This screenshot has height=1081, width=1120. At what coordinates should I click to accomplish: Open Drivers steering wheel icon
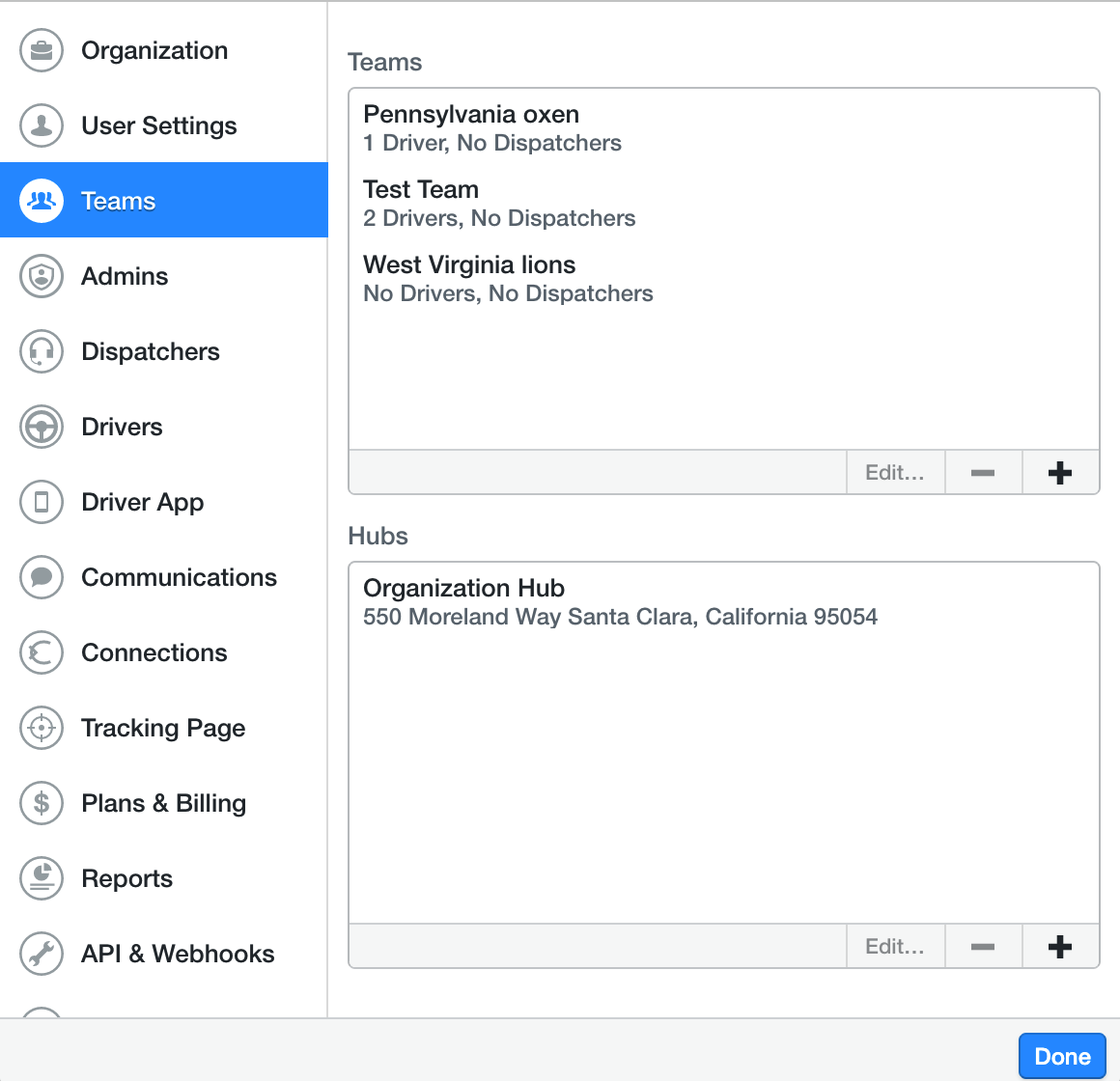click(x=42, y=427)
